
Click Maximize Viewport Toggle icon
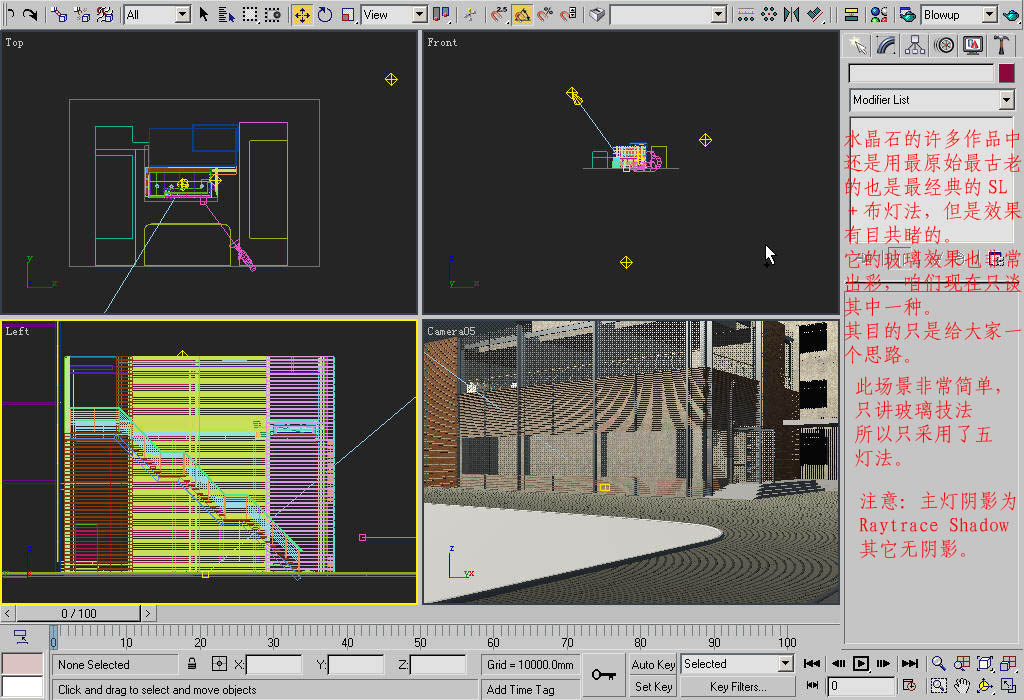pos(1008,686)
